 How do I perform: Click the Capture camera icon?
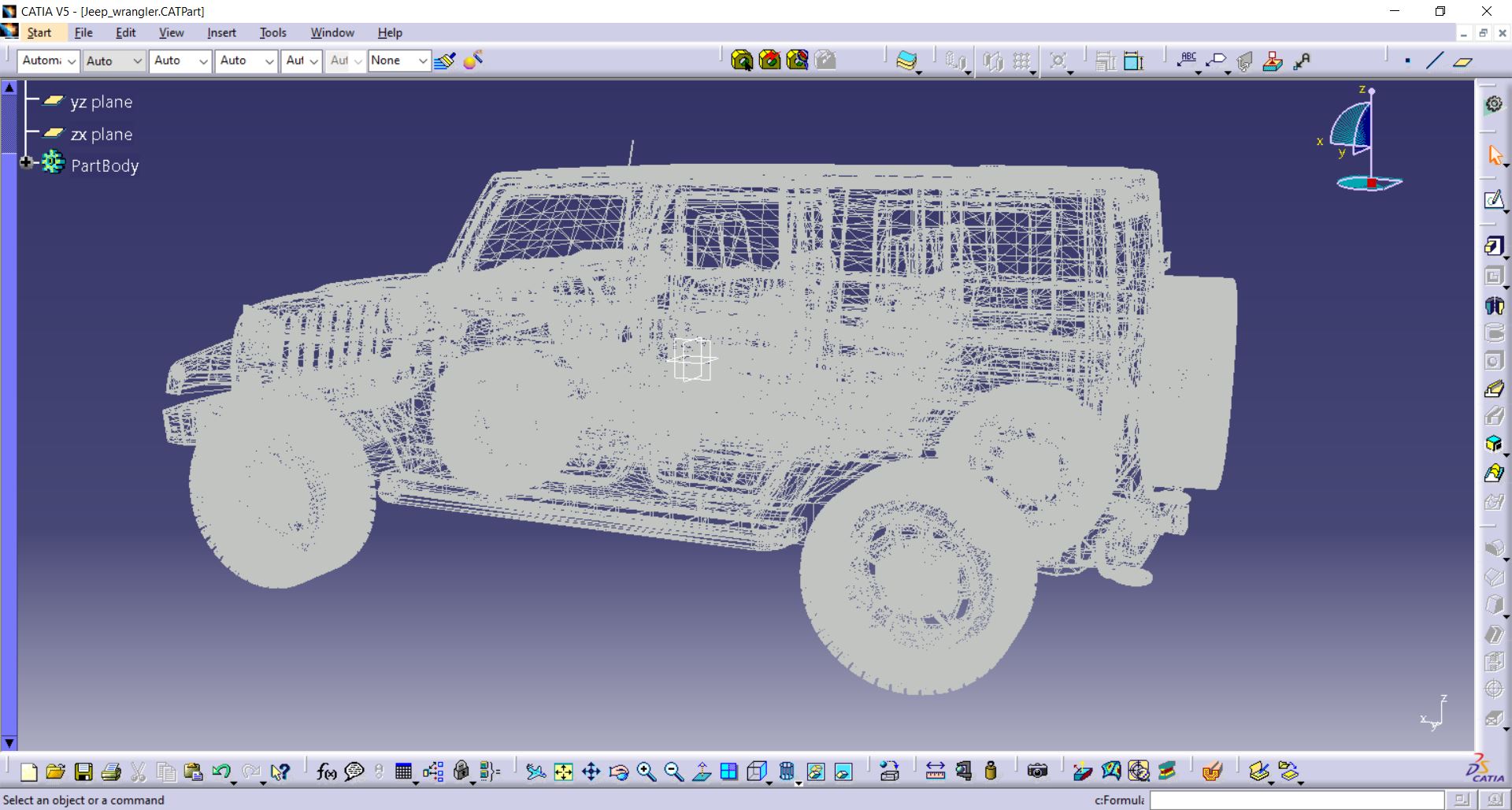(1037, 771)
